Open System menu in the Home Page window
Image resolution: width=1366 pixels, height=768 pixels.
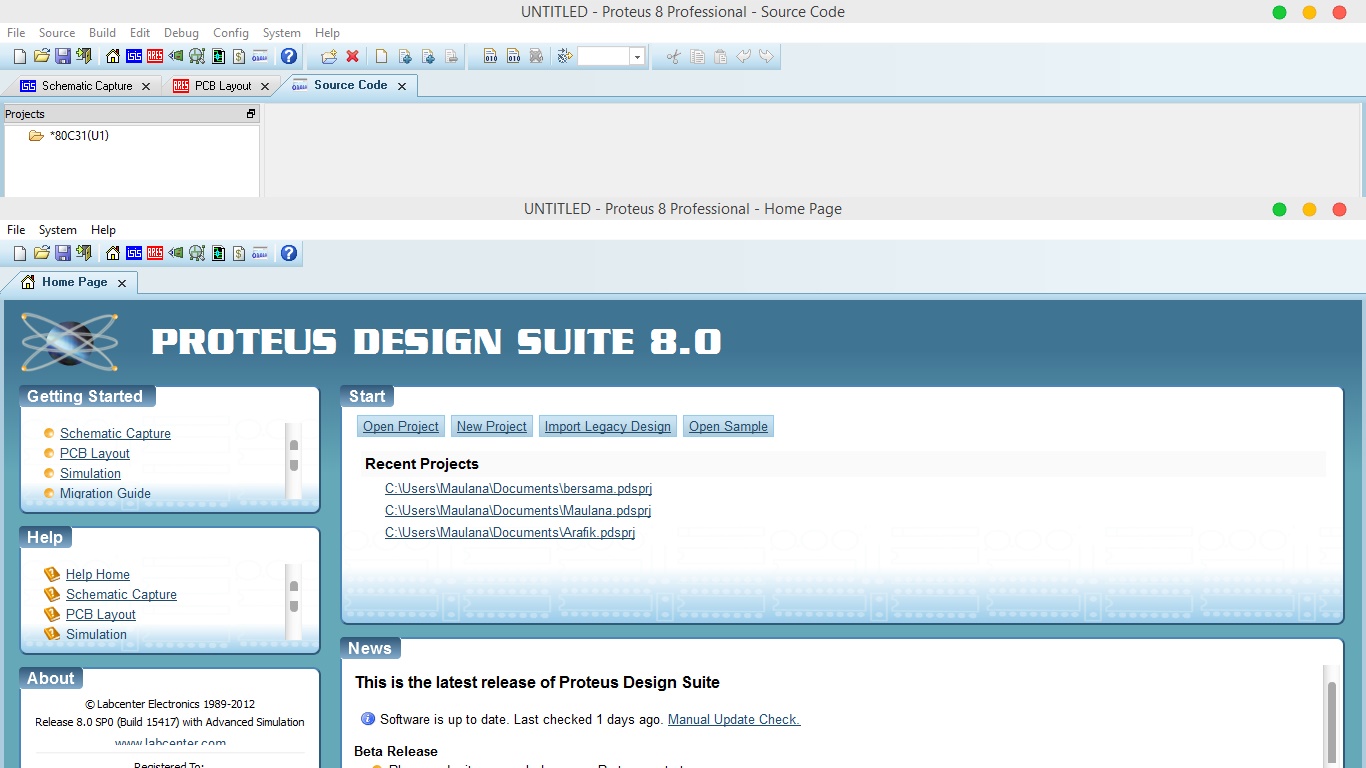[x=58, y=230]
